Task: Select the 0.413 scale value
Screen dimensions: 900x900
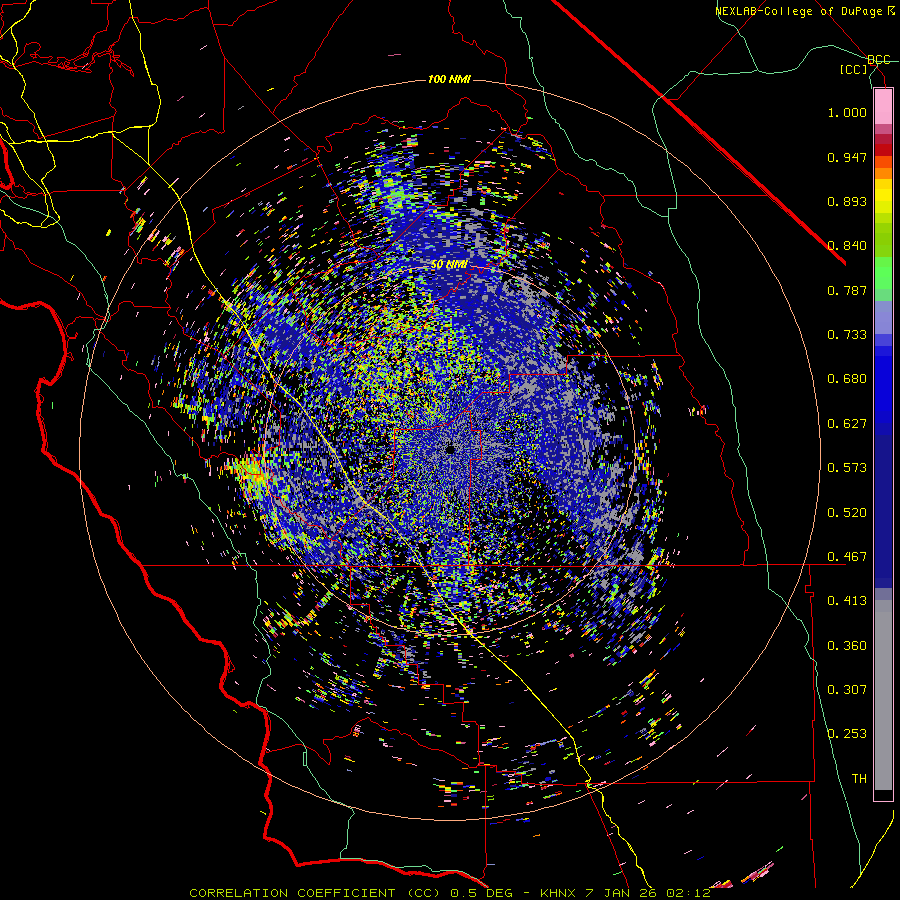Action: 847,601
